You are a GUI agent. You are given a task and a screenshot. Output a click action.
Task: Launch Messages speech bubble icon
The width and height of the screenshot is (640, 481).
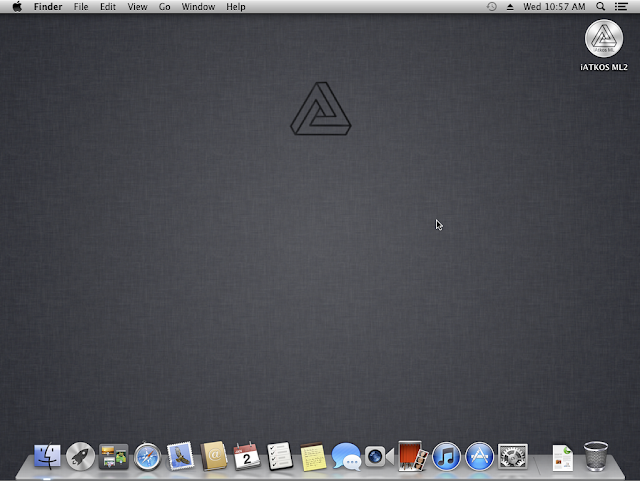click(x=346, y=457)
